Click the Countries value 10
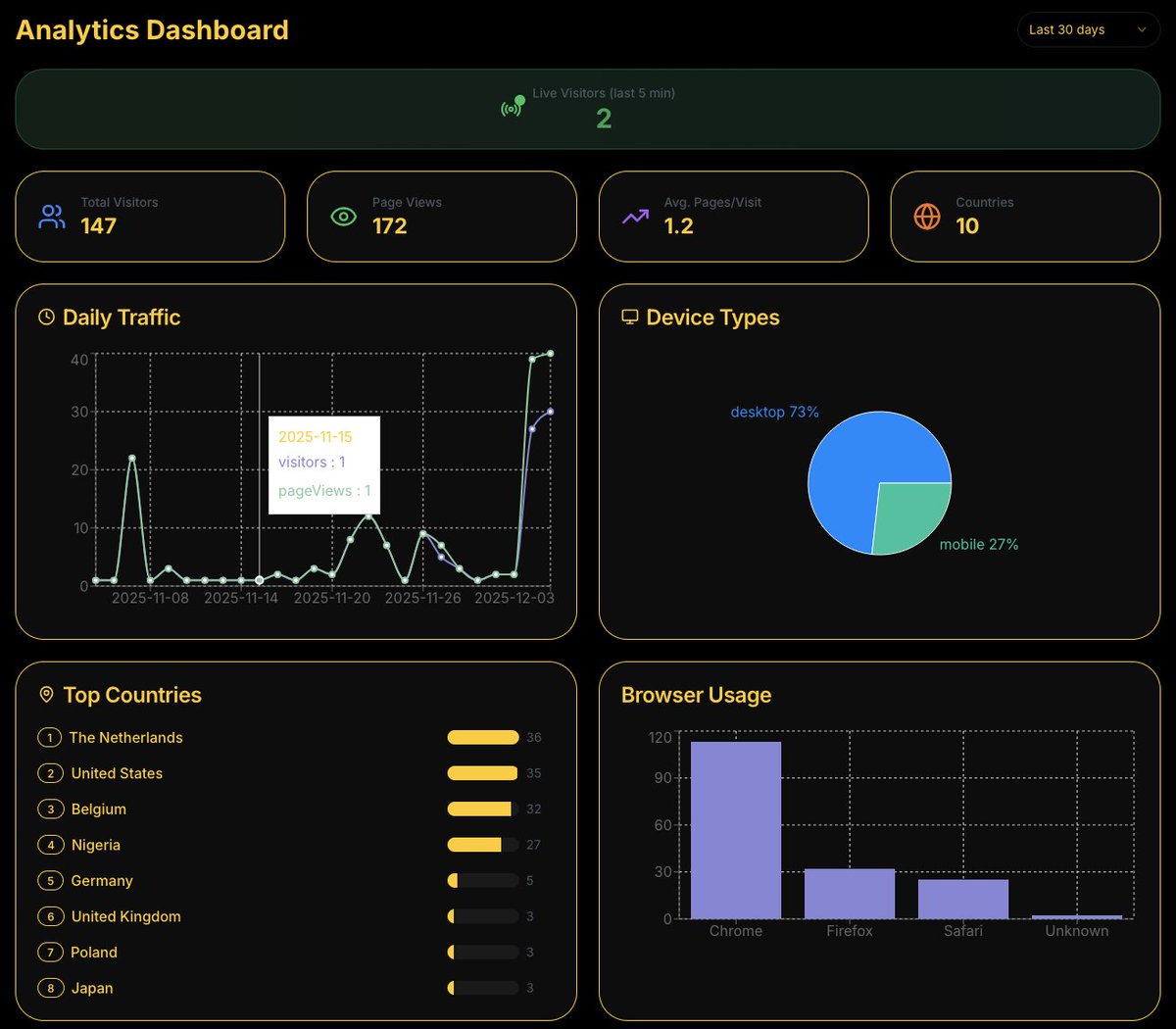The width and height of the screenshot is (1176, 1029). (967, 226)
